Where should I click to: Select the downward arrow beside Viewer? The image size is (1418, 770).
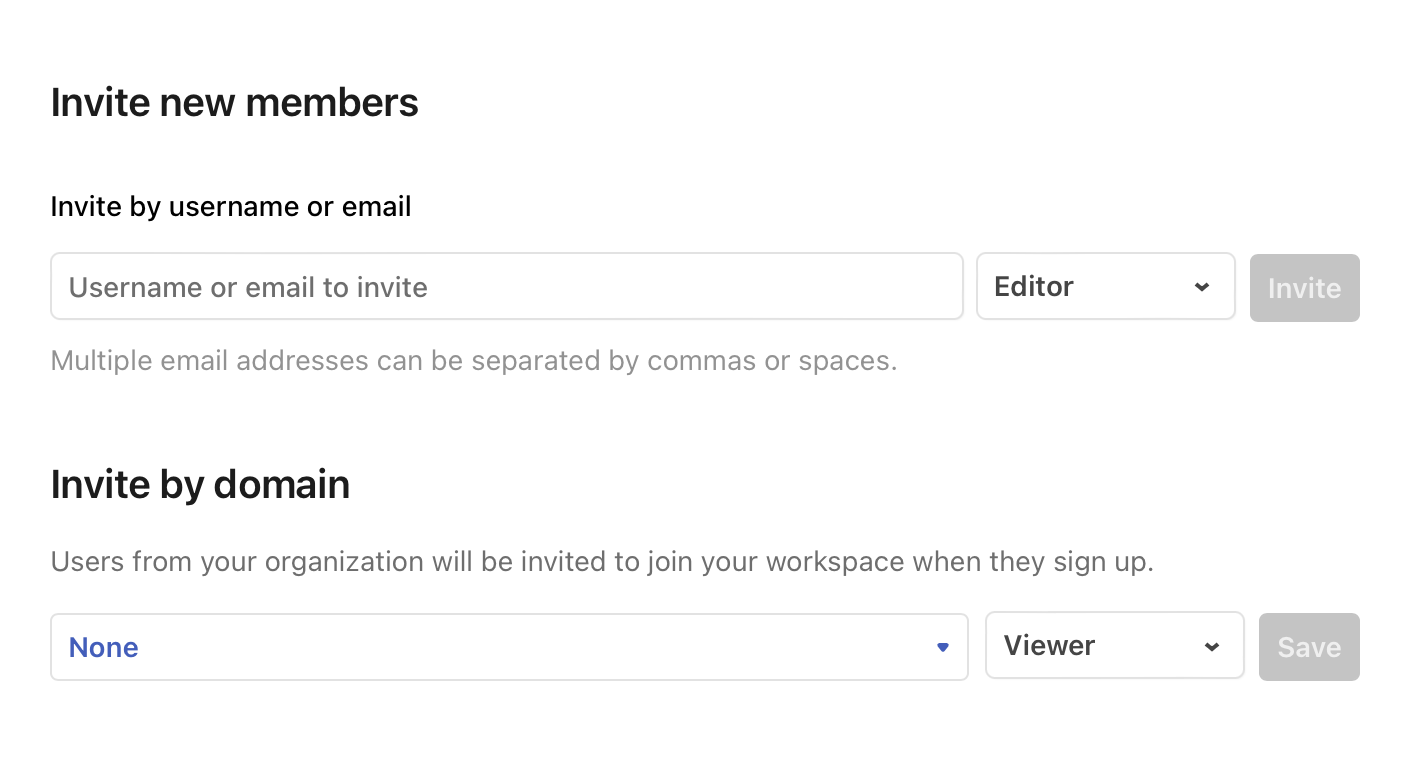(1211, 646)
